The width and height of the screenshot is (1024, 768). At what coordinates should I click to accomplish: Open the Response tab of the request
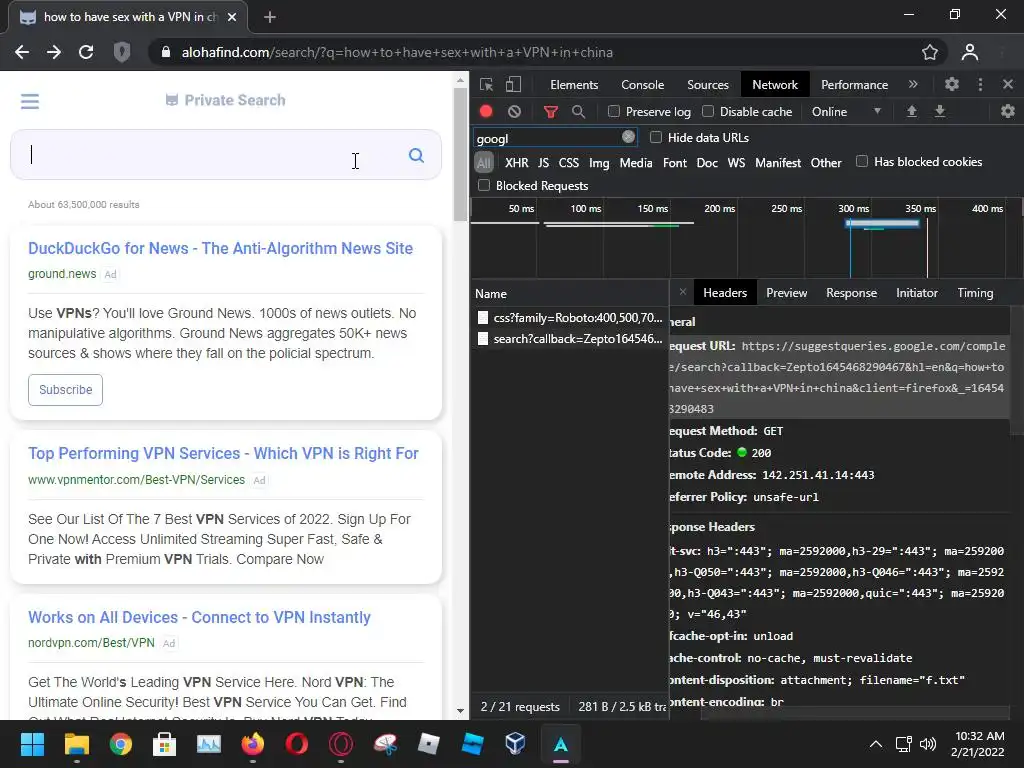[852, 293]
